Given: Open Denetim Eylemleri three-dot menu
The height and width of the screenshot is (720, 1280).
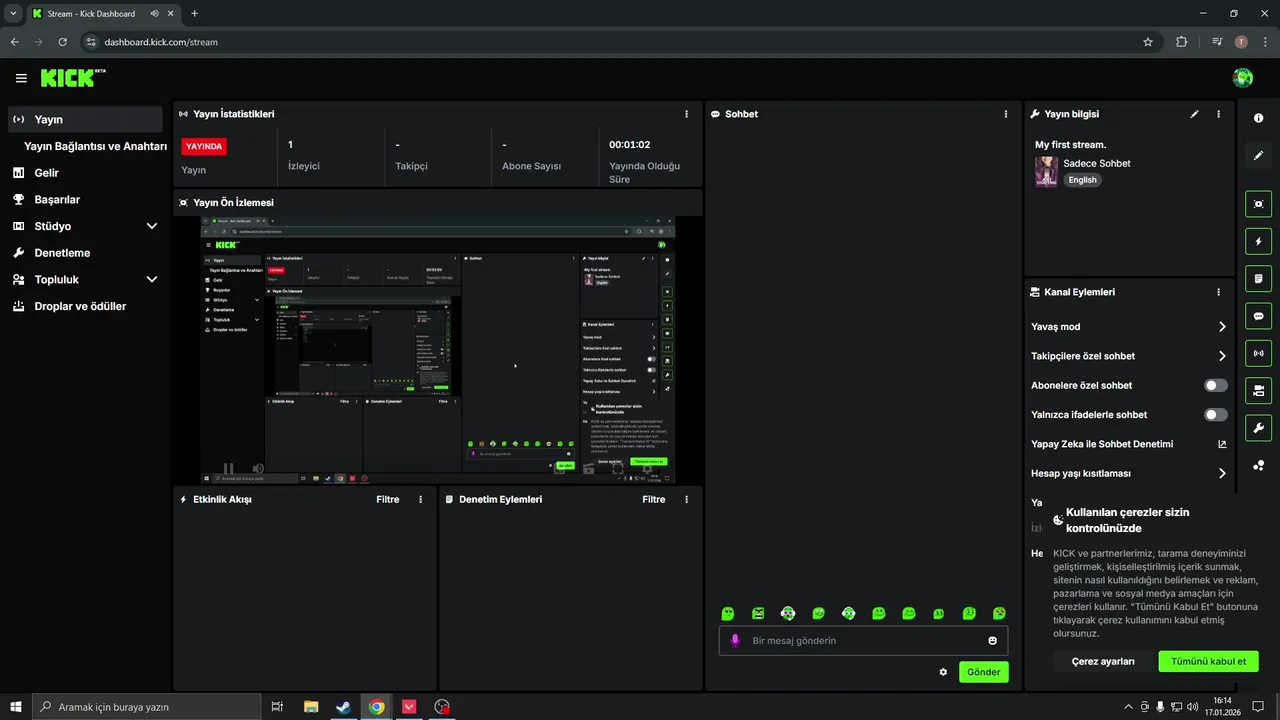Looking at the screenshot, I should pyautogui.click(x=686, y=499).
